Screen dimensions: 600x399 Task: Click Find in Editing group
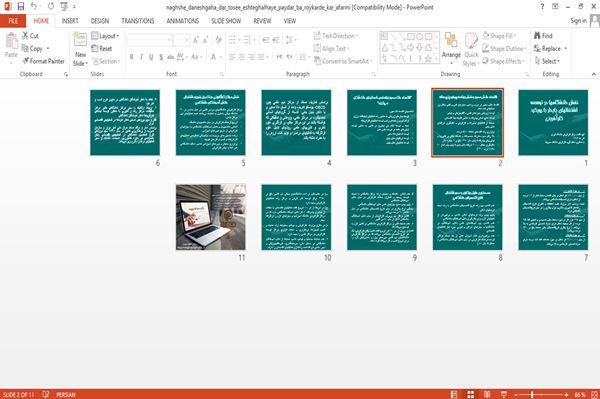coord(543,36)
